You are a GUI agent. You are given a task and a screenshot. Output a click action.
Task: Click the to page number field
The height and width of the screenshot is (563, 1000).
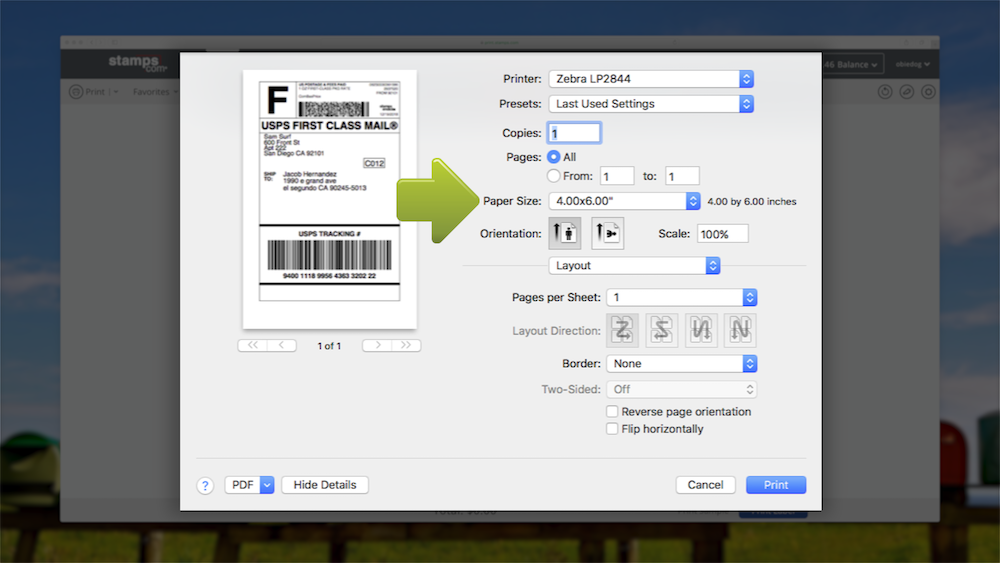682,176
